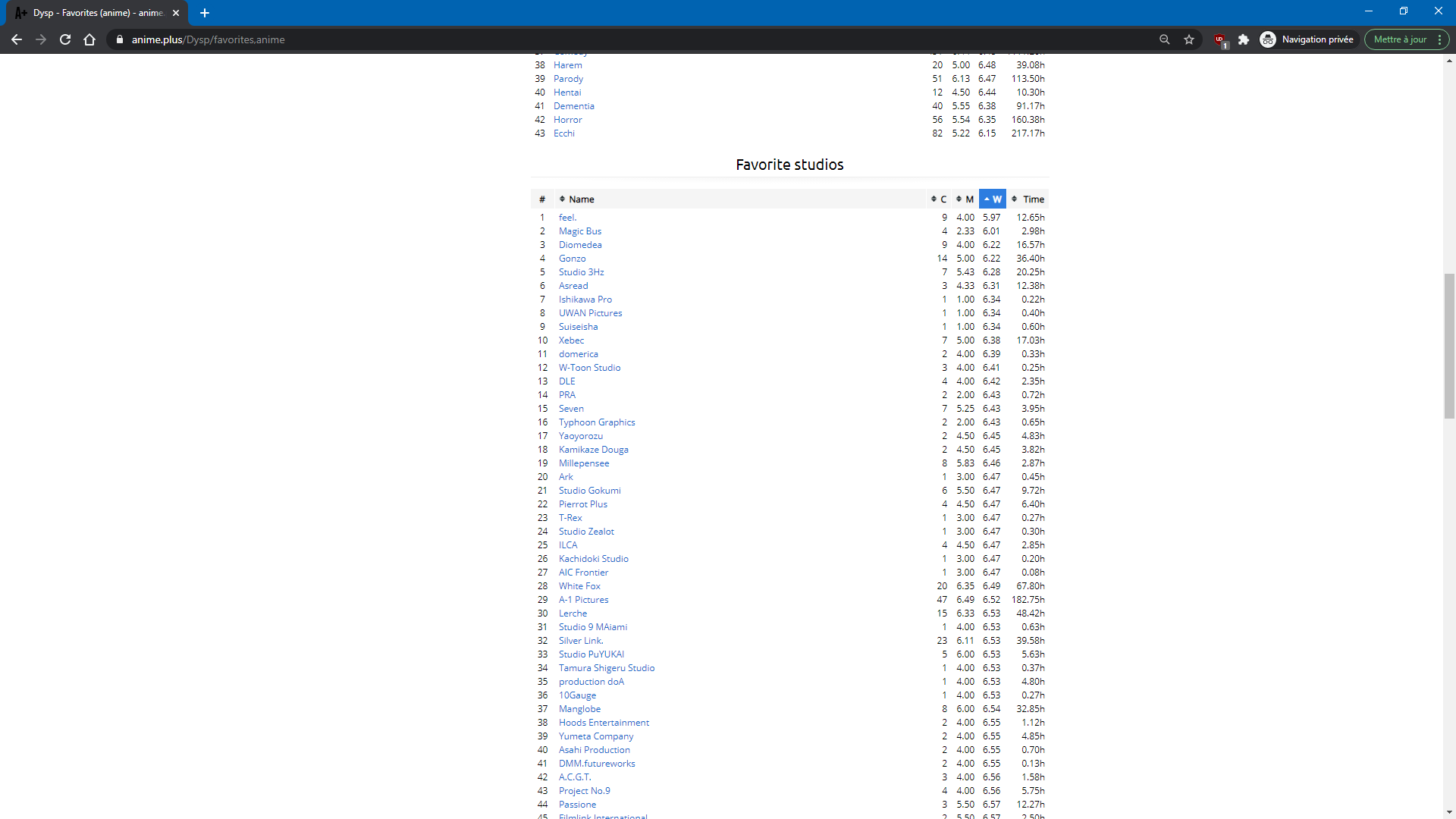Go to browser home page
The width and height of the screenshot is (1456, 819).
[89, 39]
